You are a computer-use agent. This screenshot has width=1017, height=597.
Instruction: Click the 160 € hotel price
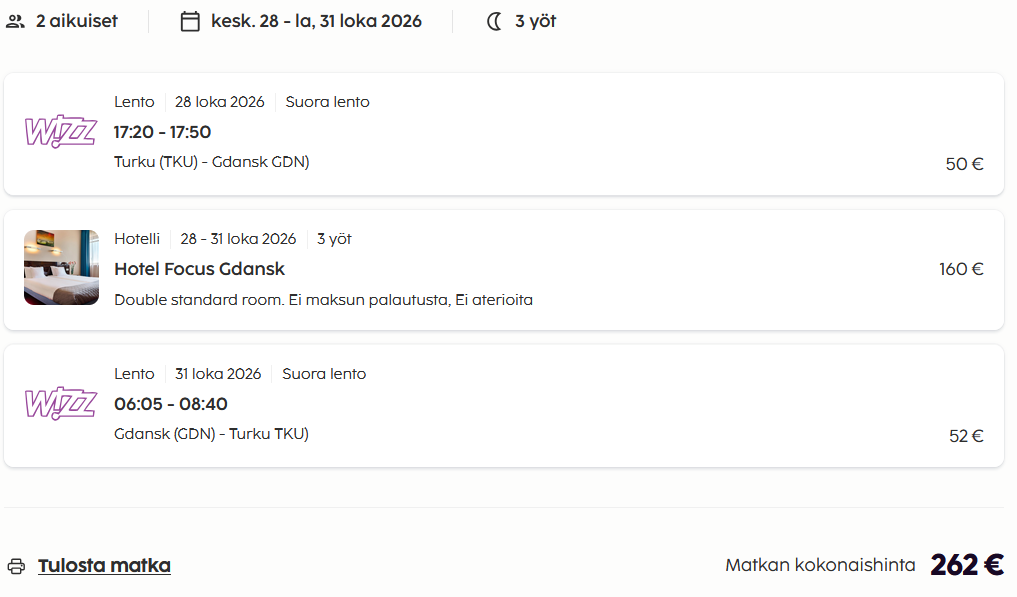[961, 269]
